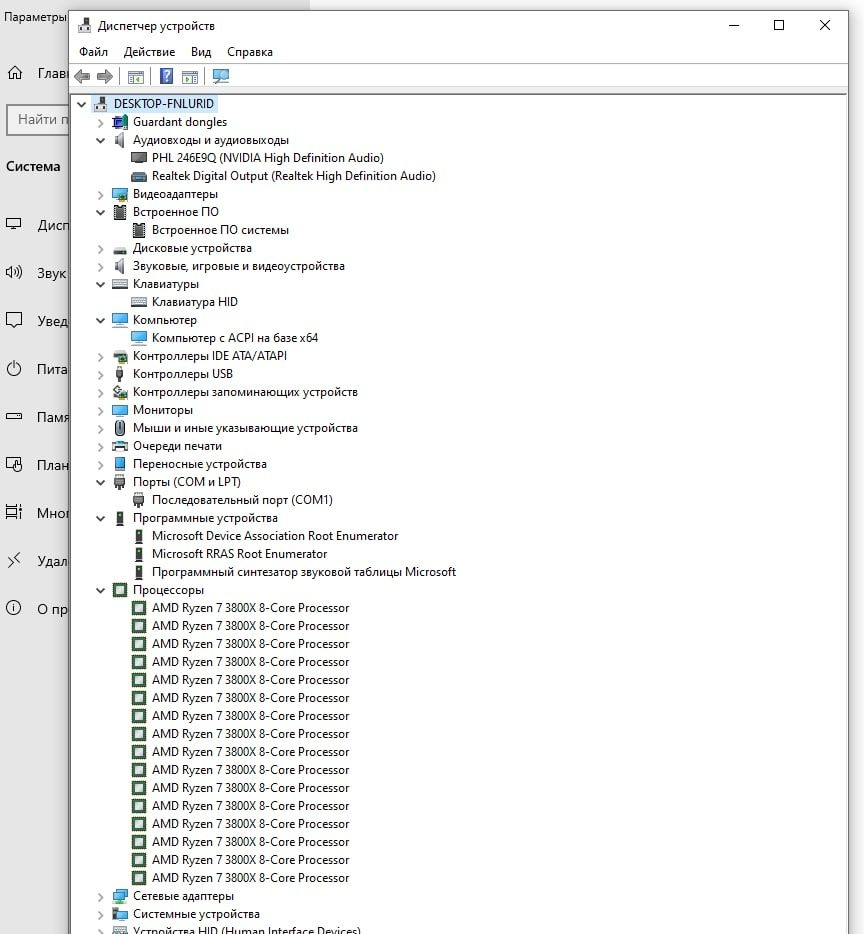Collapse the DESKTOP-FNLURID root node
This screenshot has height=934, width=864.
coord(82,104)
